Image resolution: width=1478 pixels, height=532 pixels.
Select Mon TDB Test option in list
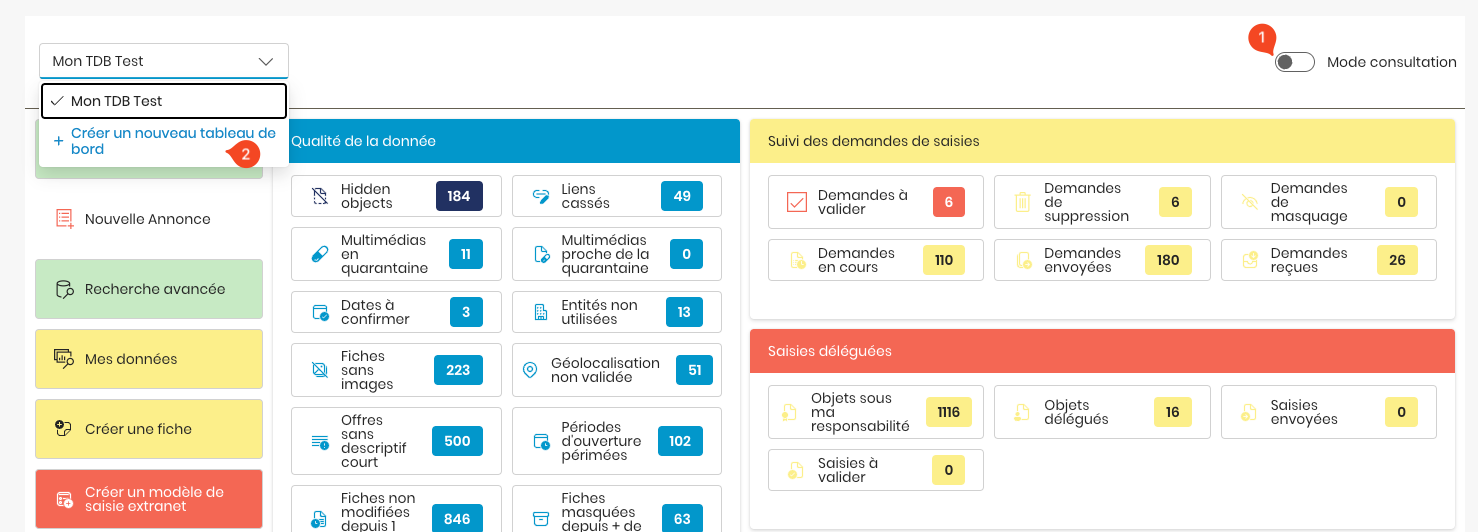point(164,101)
